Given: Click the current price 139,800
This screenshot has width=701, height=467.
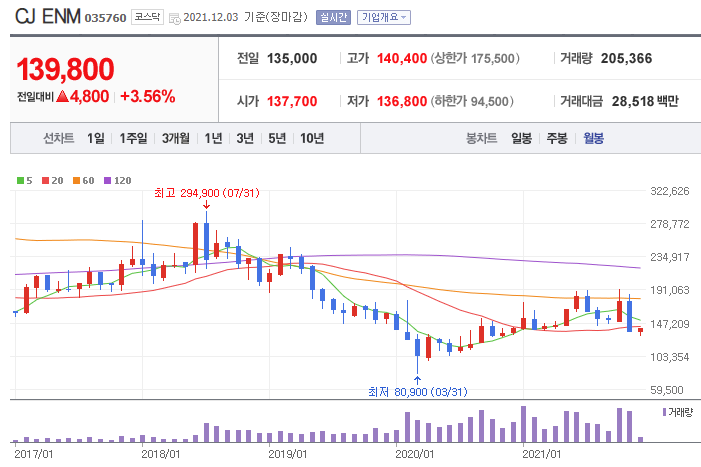Looking at the screenshot, I should pyautogui.click(x=65, y=69).
